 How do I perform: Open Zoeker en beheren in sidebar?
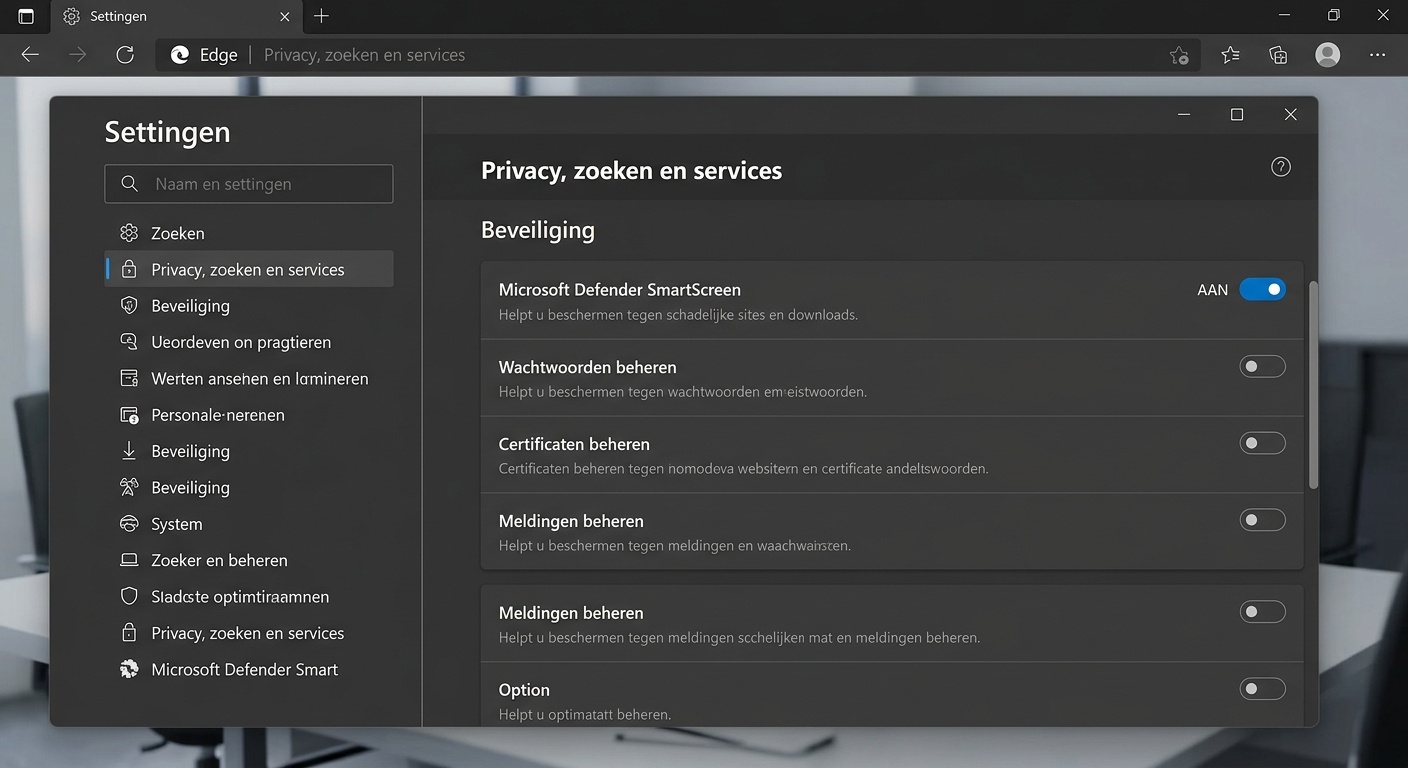pyautogui.click(x=249, y=560)
